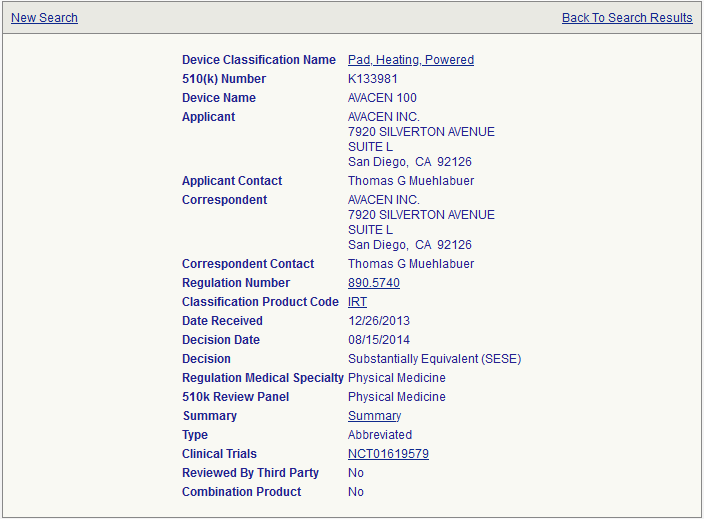704x519 pixels.
Task: Click the 510(k) number K133981
Action: point(372,79)
